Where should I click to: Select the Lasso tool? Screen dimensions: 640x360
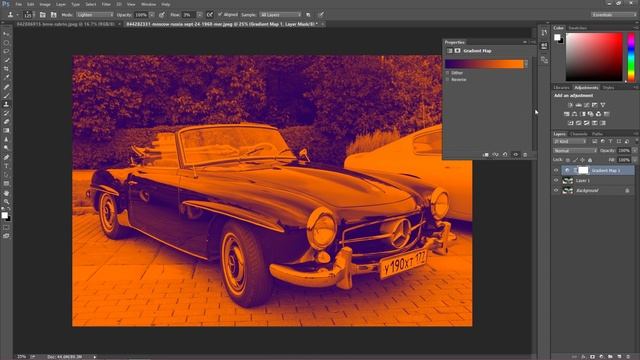point(6,51)
